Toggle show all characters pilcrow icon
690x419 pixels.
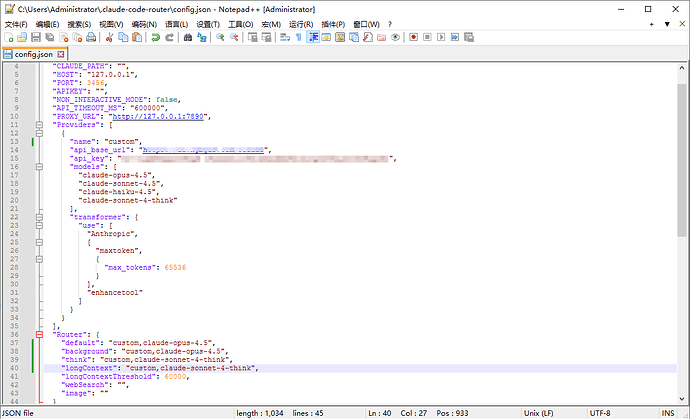point(299,37)
